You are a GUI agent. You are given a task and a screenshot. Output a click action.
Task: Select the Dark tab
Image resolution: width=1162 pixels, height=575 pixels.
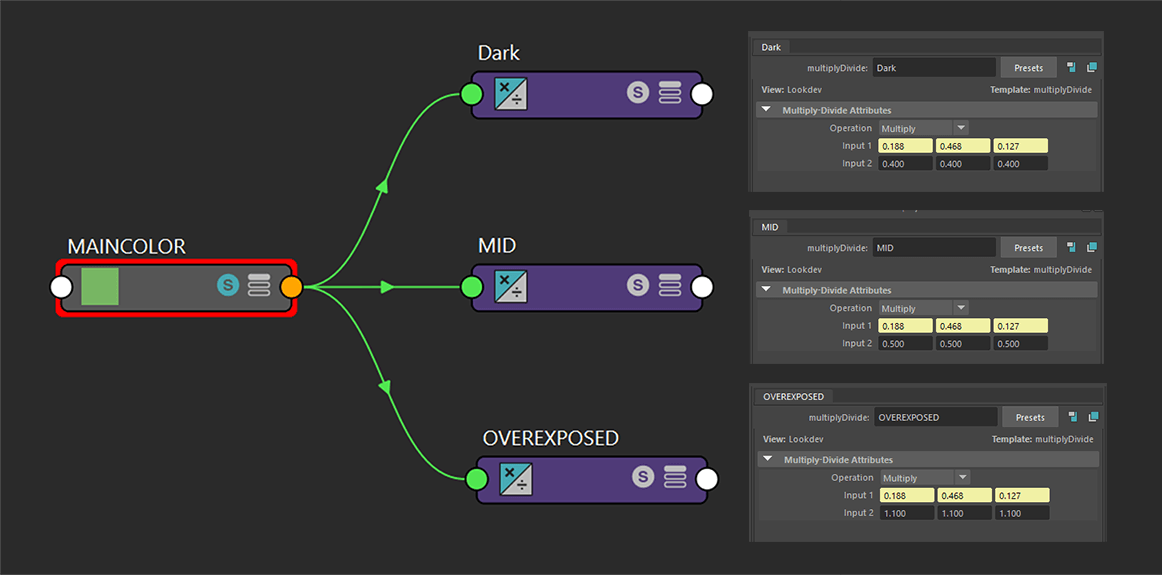[x=771, y=47]
